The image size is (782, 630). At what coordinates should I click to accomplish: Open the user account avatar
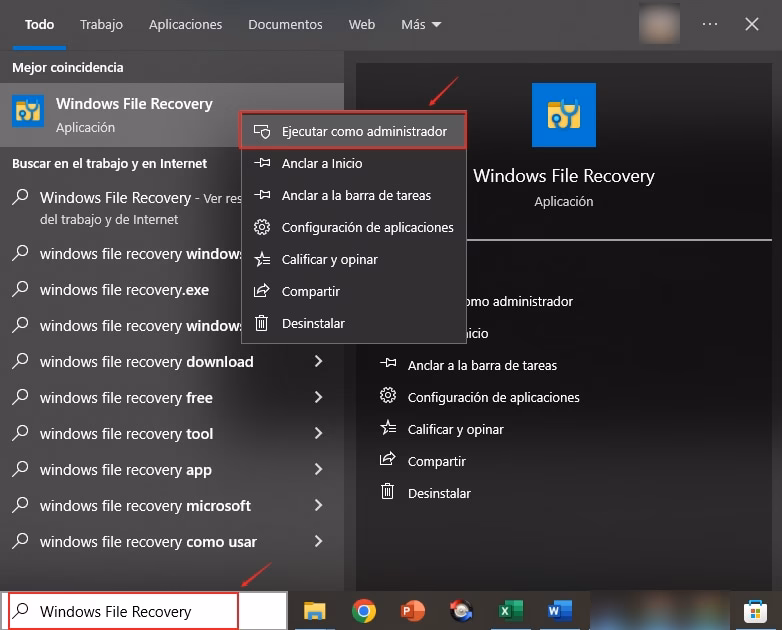click(x=659, y=23)
